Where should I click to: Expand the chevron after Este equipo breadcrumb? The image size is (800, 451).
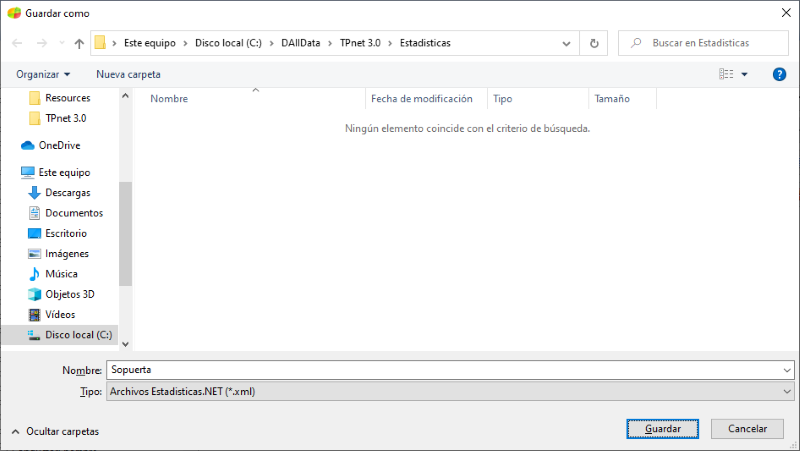[185, 43]
